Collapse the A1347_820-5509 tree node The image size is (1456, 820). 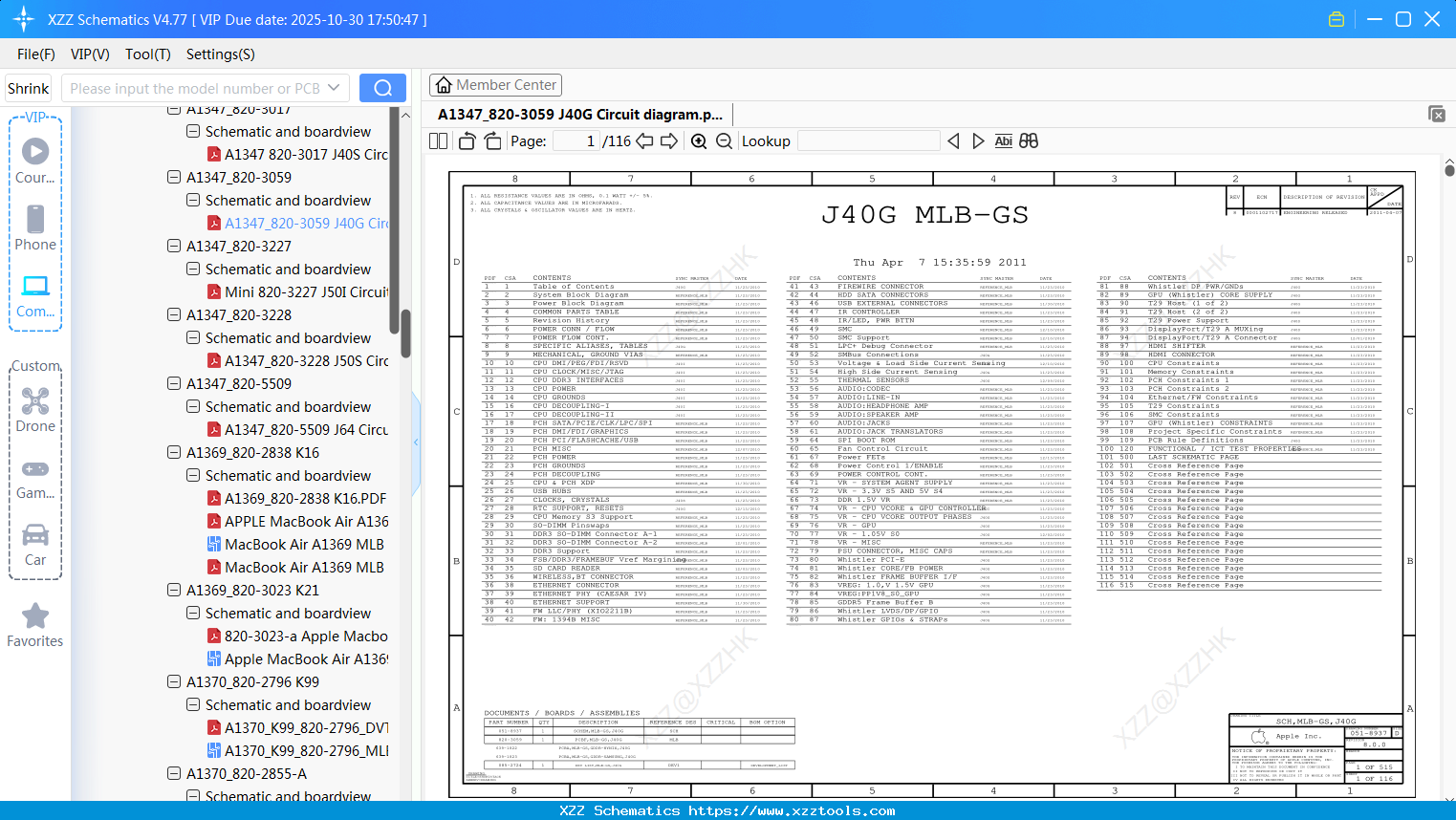click(x=174, y=383)
